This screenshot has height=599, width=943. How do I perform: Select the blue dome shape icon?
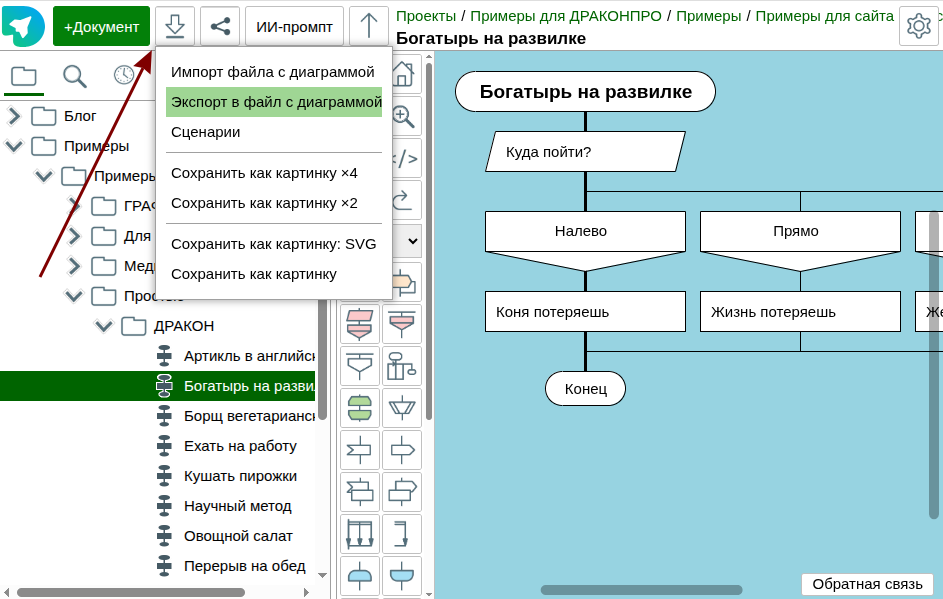click(x=360, y=576)
